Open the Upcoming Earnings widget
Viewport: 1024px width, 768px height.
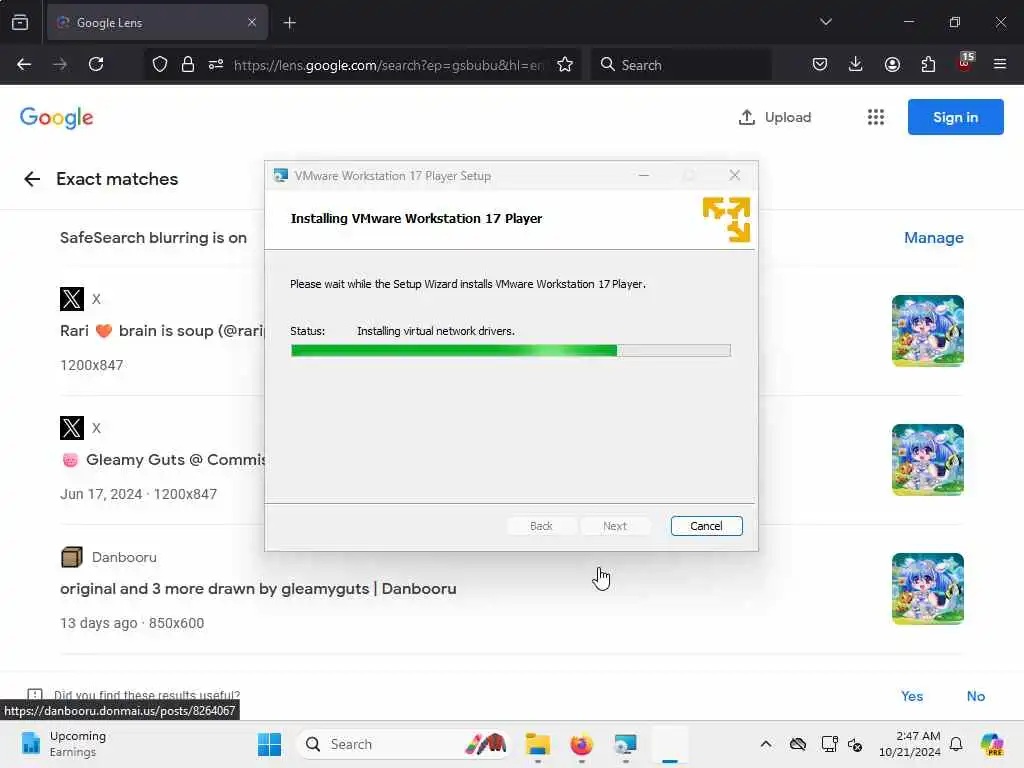(x=63, y=744)
